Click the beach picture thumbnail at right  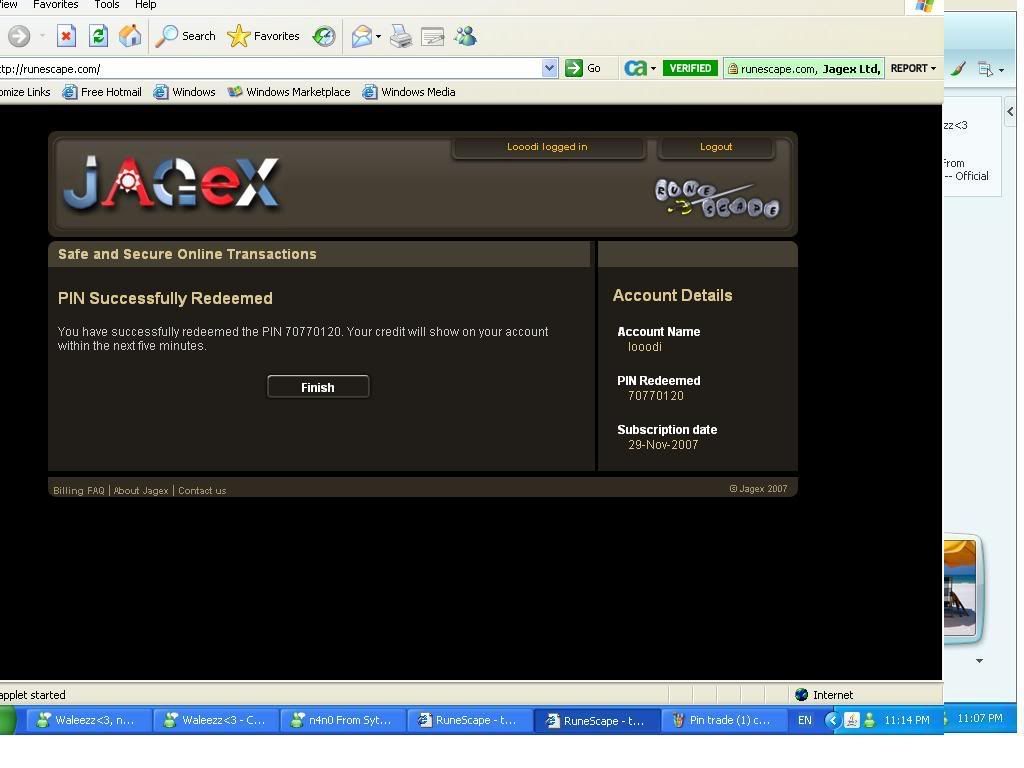[x=961, y=588]
